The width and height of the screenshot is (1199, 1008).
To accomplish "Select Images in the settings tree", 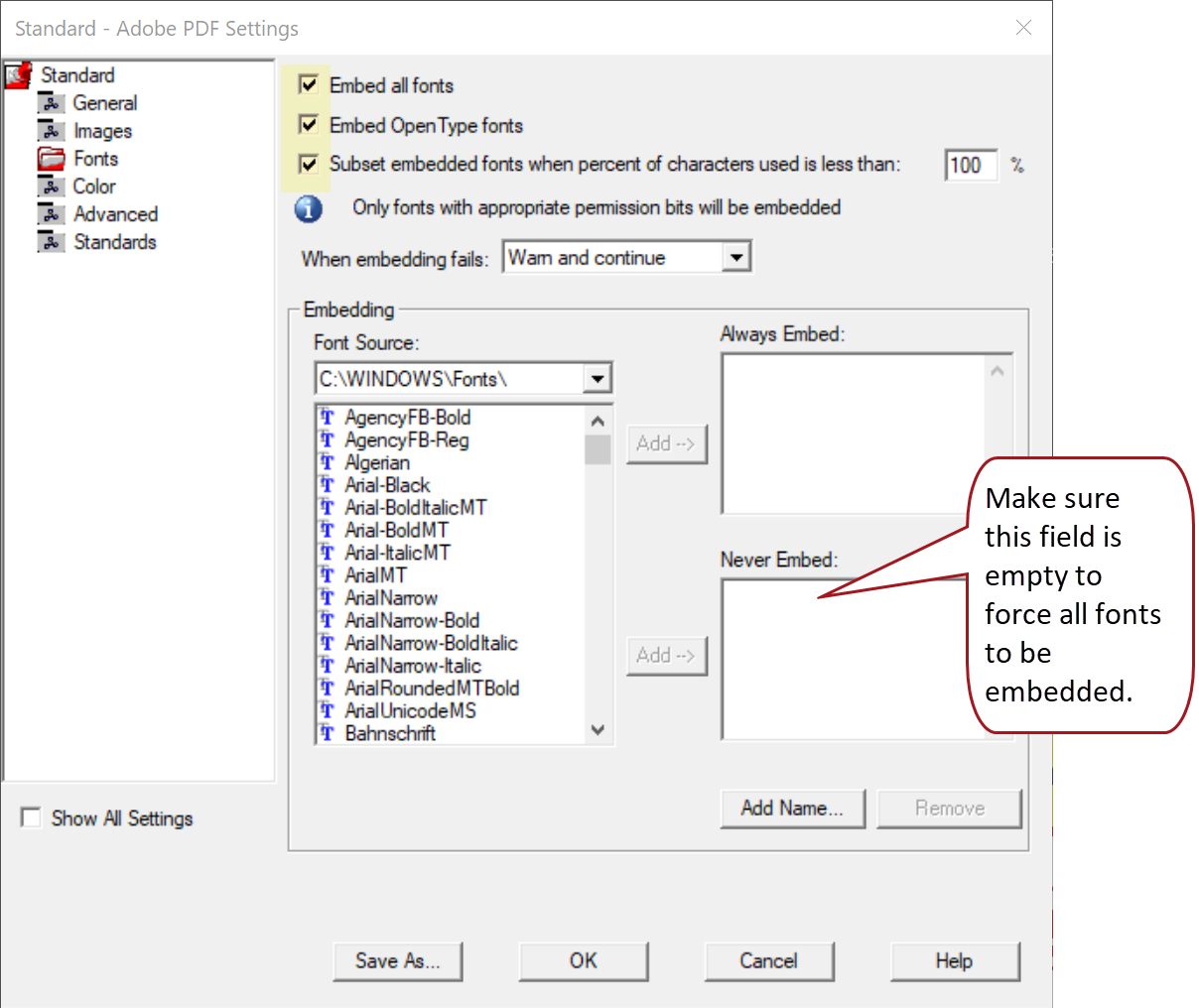I will click(102, 131).
